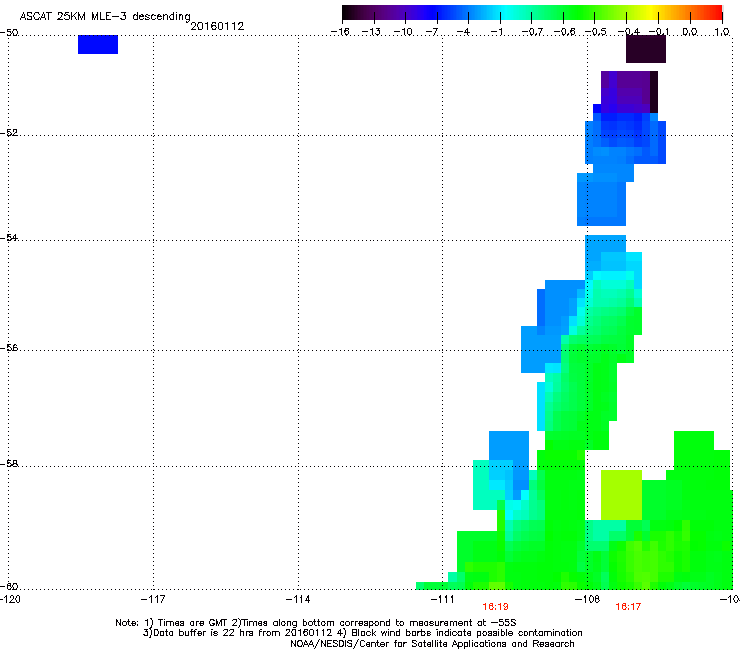
Task: Click the red 16:19 time label
Action: tap(495, 607)
